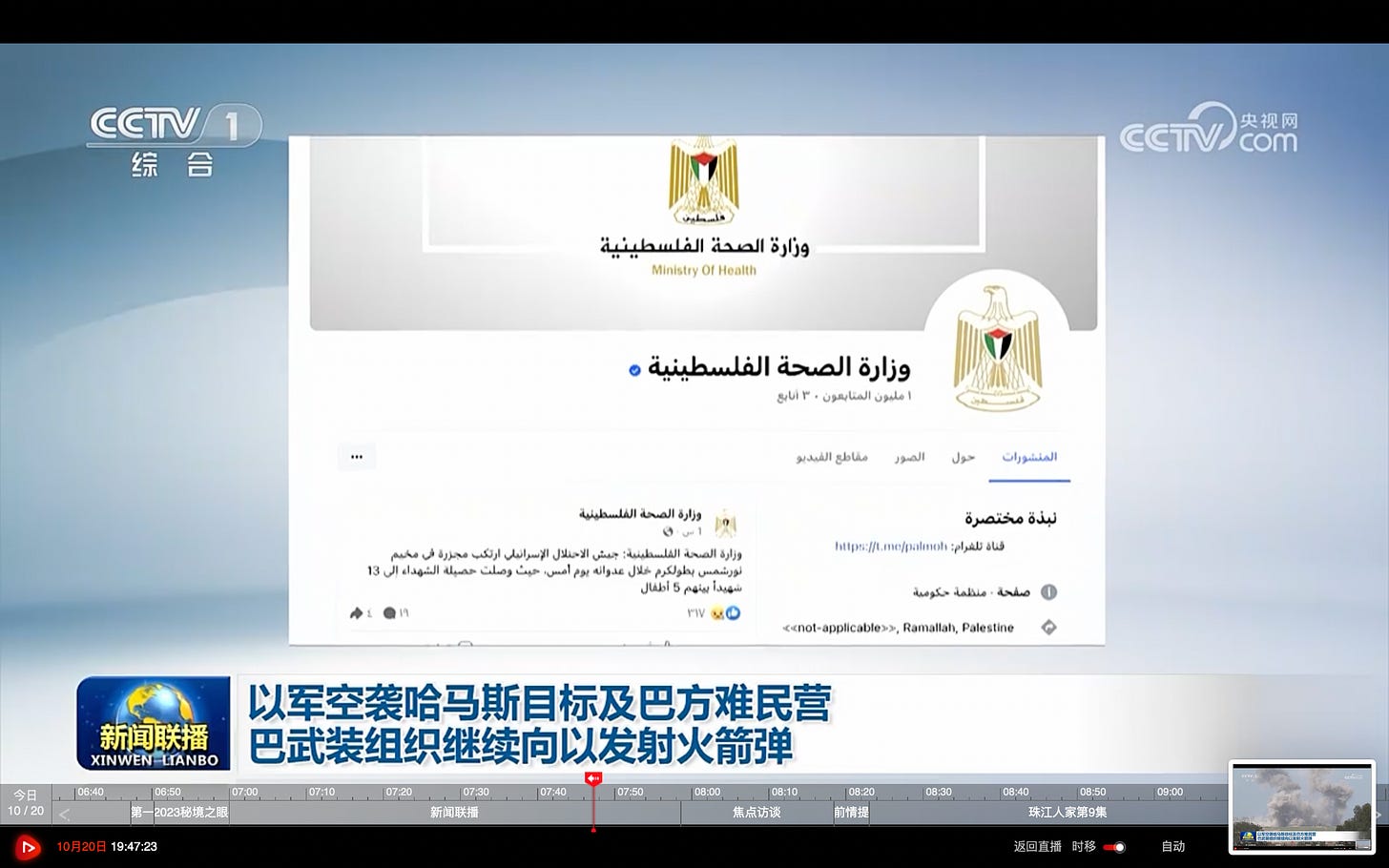Screen dimensions: 1389x868
Task: Open the الصور photos tab
Action: tap(909, 457)
